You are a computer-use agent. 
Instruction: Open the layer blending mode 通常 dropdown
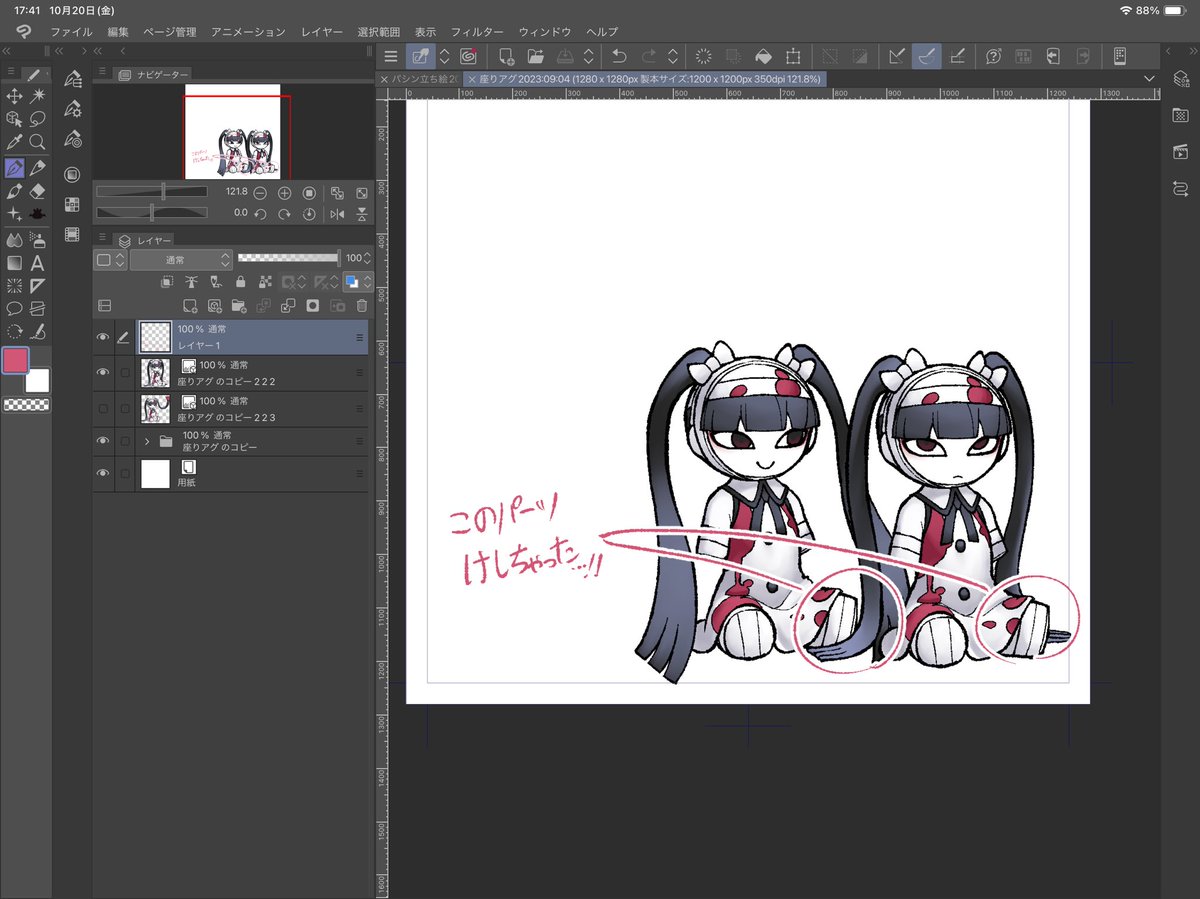point(180,258)
